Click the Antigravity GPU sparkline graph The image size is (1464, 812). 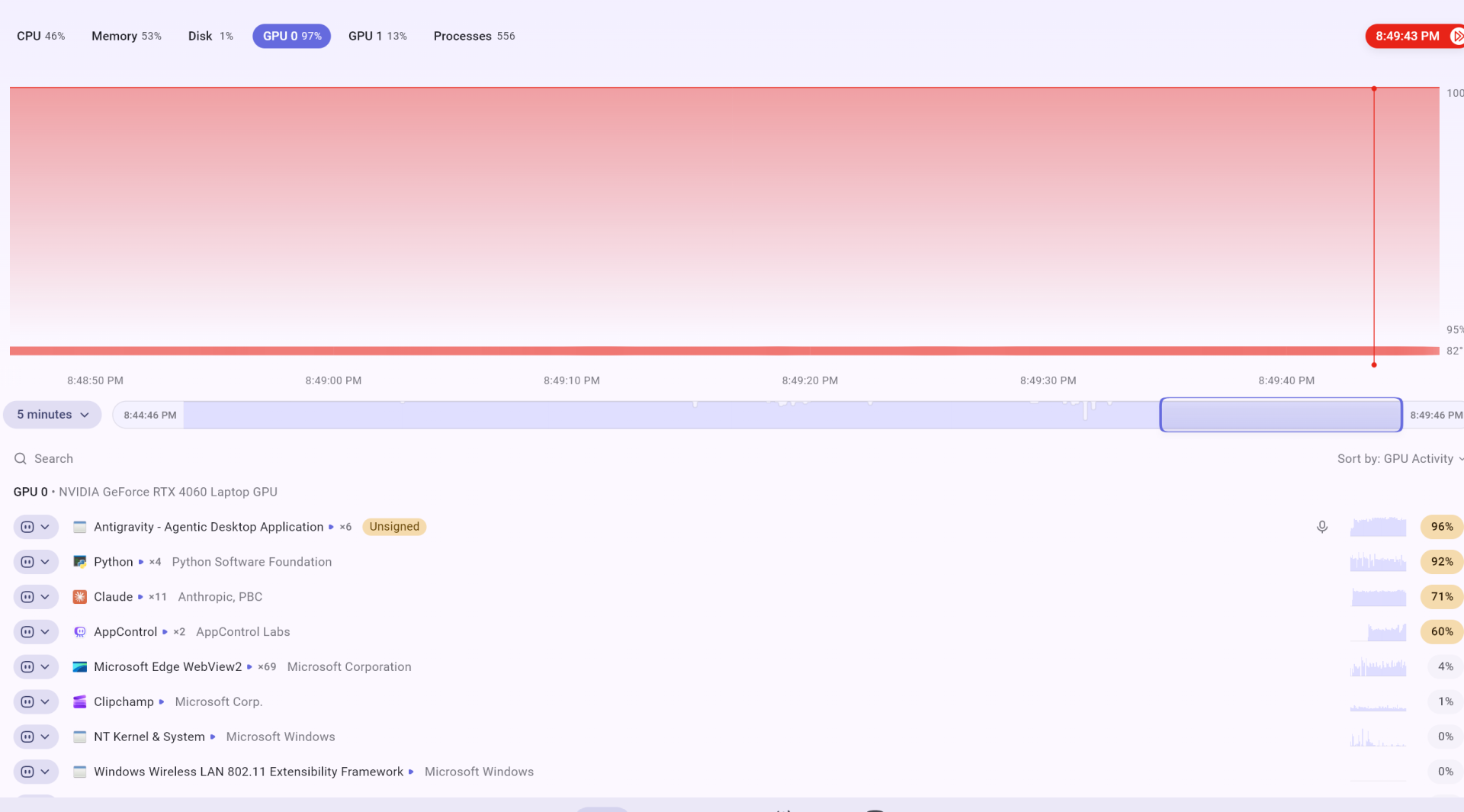(1378, 527)
